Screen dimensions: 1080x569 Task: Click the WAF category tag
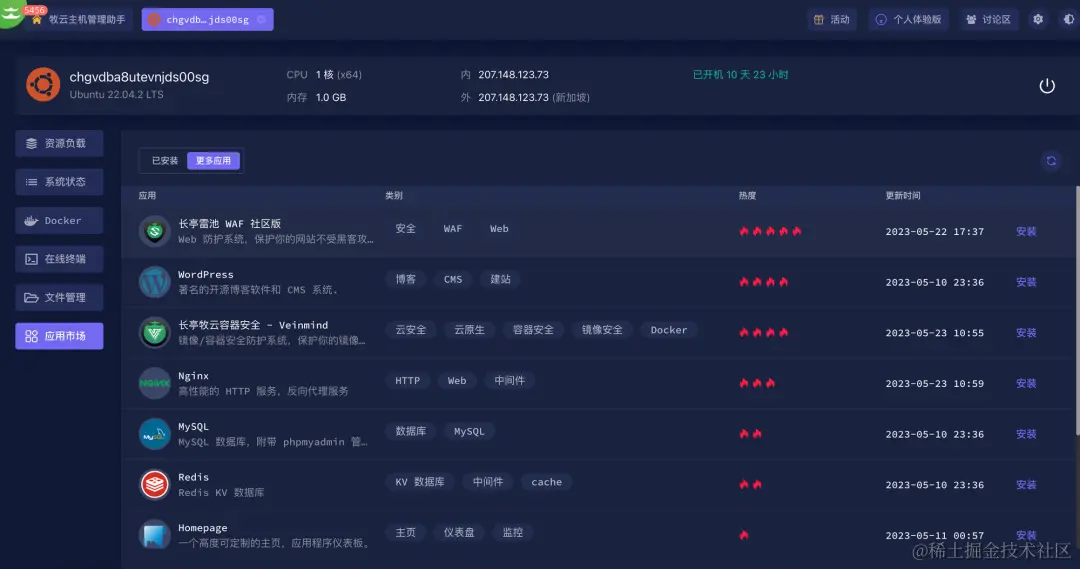coord(453,229)
